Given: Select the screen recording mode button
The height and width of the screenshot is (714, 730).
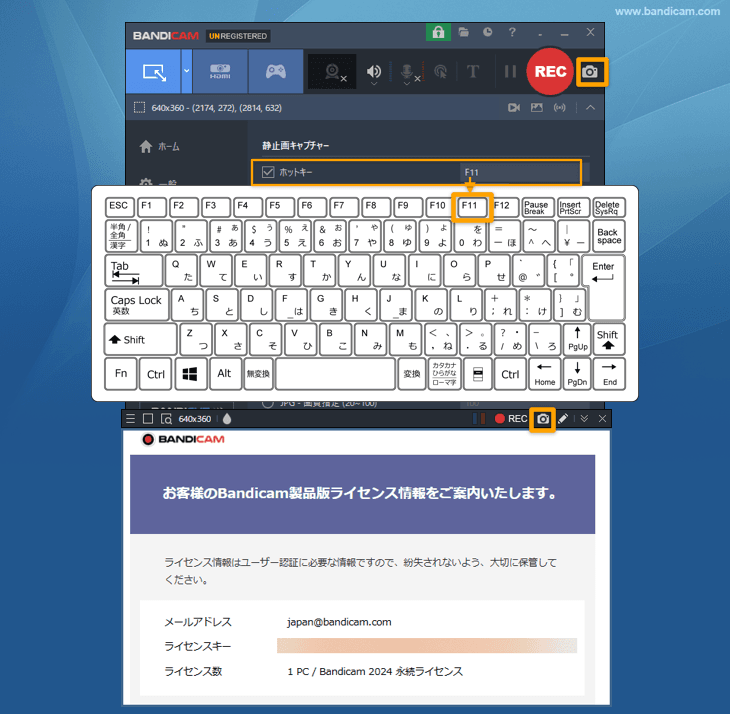Looking at the screenshot, I should click(153, 72).
